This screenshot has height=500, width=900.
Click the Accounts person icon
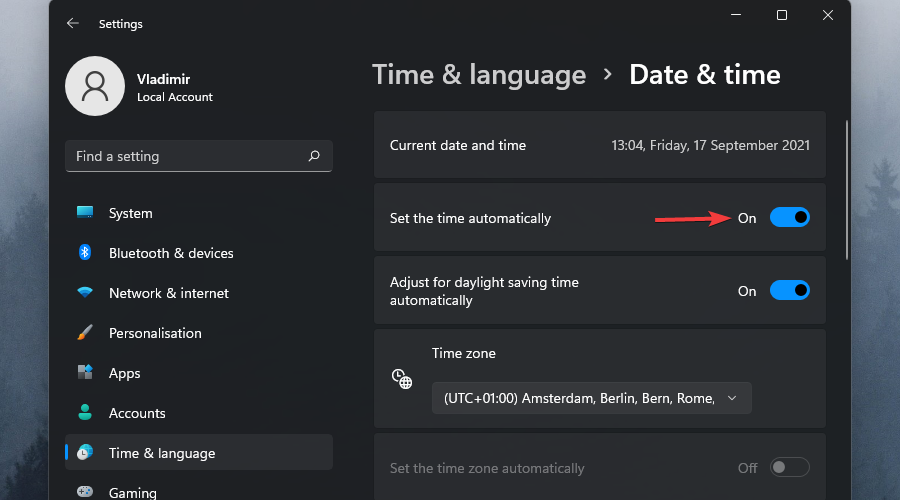tap(85, 413)
